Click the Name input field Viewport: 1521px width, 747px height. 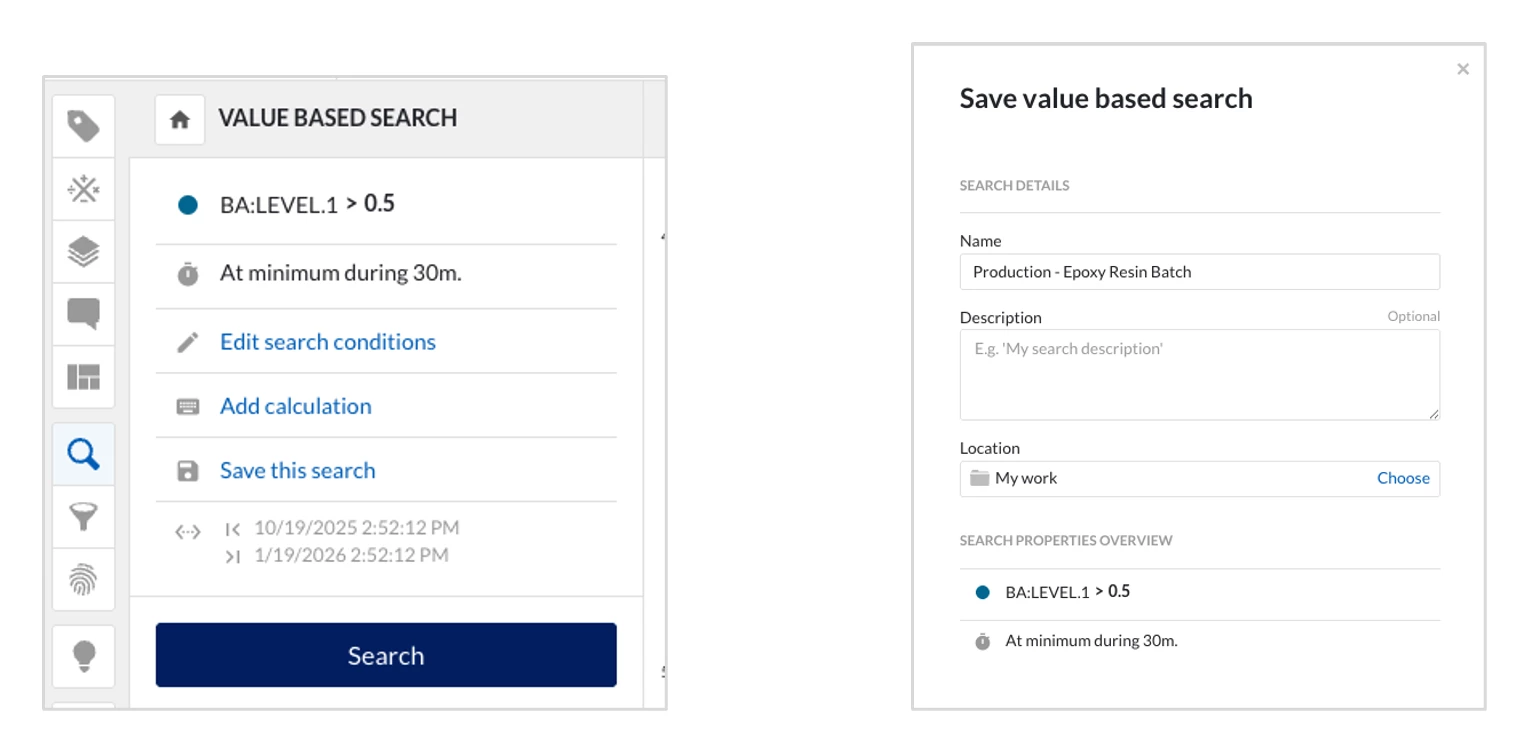pos(1199,272)
